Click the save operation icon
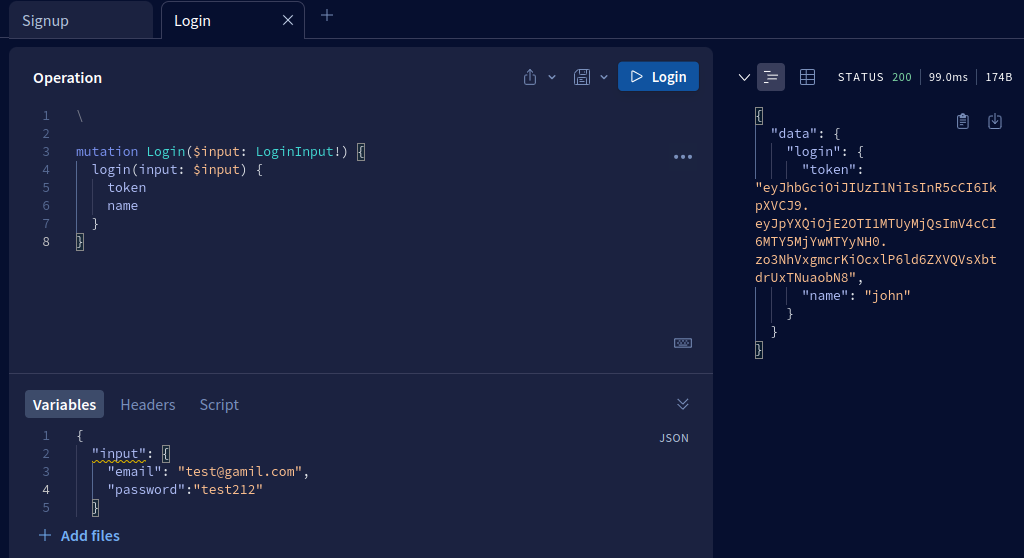 582,77
